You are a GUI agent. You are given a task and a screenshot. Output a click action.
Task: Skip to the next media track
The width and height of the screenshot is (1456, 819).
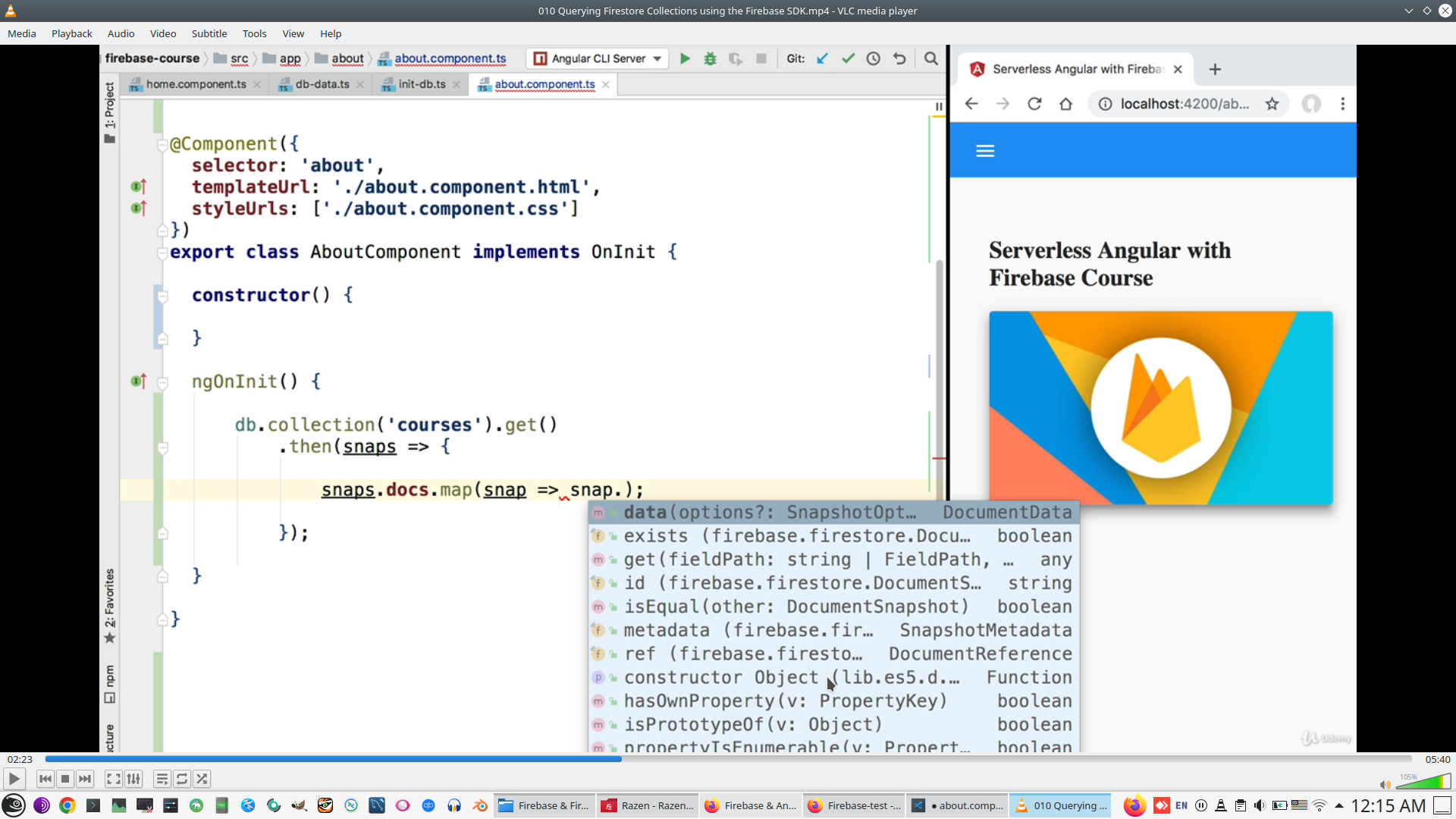pos(85,779)
